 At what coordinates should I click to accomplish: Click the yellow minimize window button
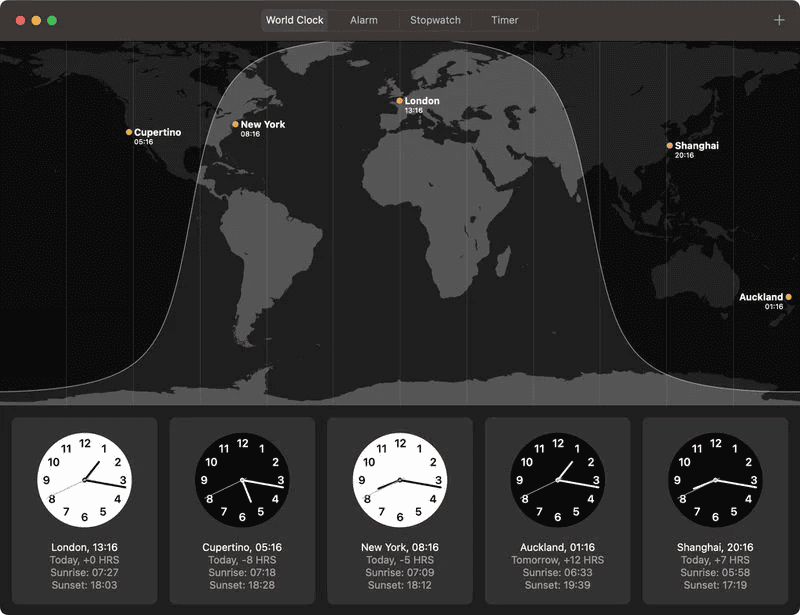(x=36, y=20)
